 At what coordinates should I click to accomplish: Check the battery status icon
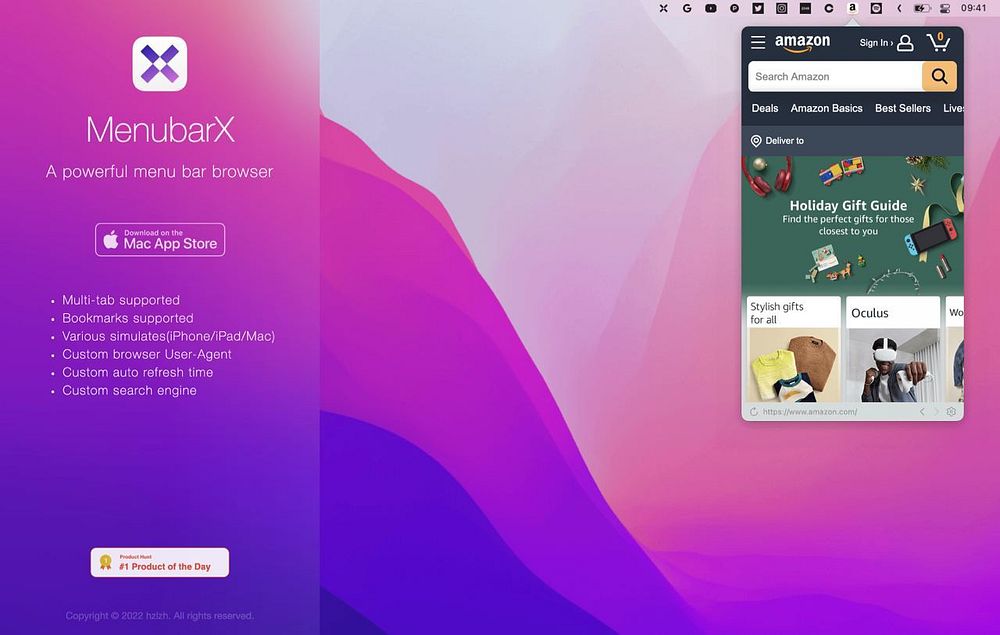pos(922,8)
